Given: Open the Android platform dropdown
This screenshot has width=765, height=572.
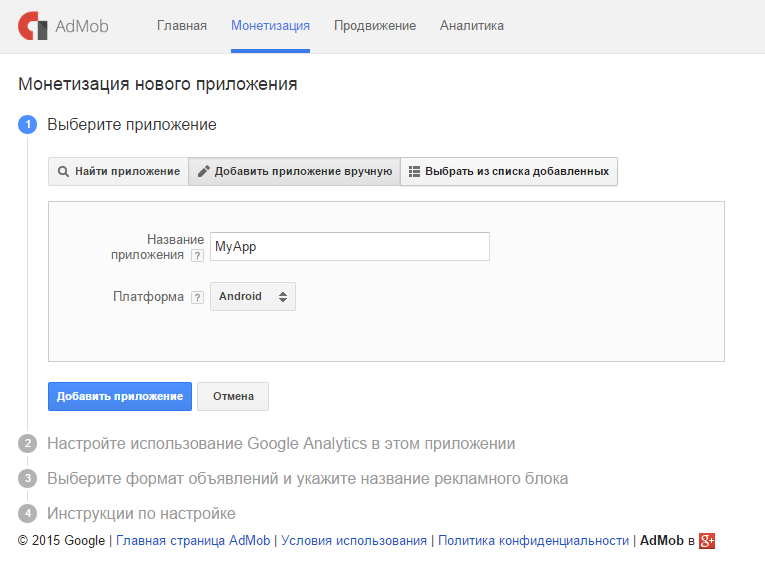Looking at the screenshot, I should pos(253,296).
